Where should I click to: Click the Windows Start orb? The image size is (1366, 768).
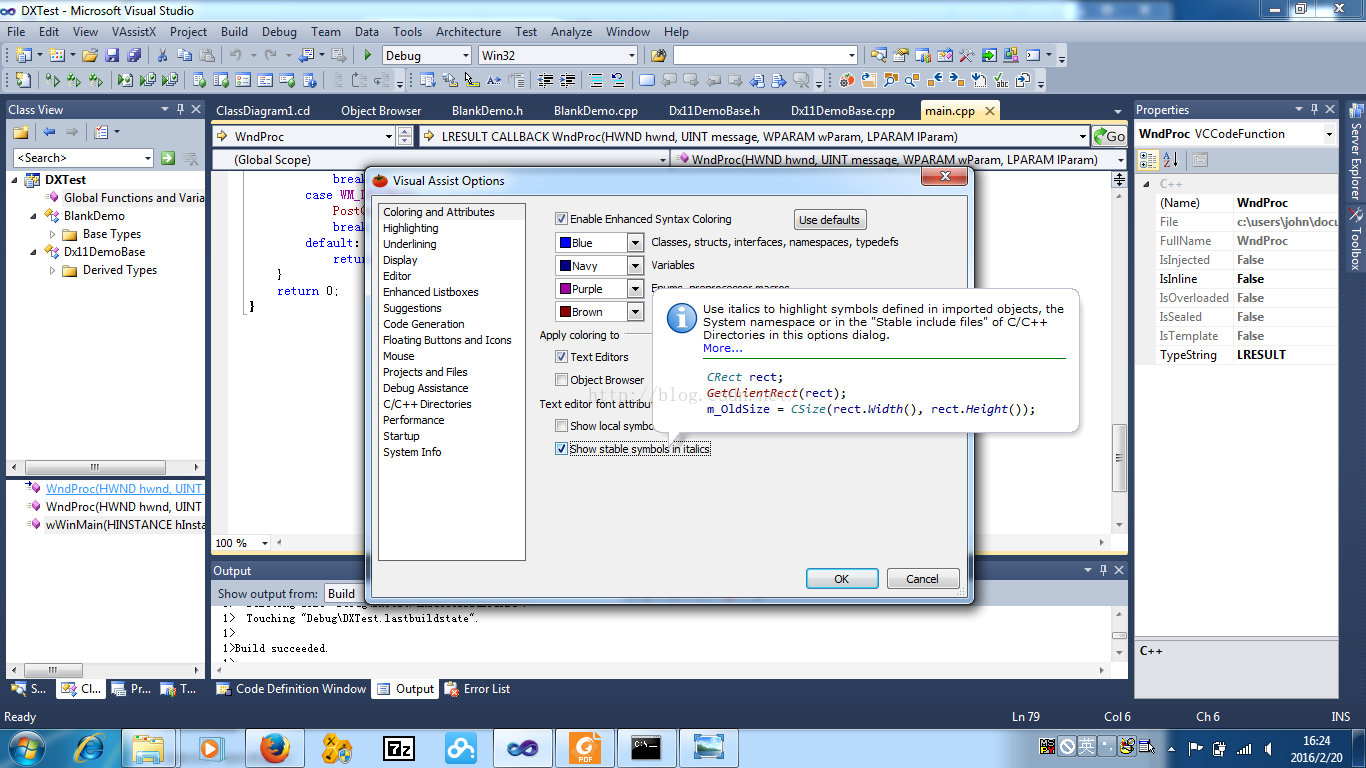point(25,747)
